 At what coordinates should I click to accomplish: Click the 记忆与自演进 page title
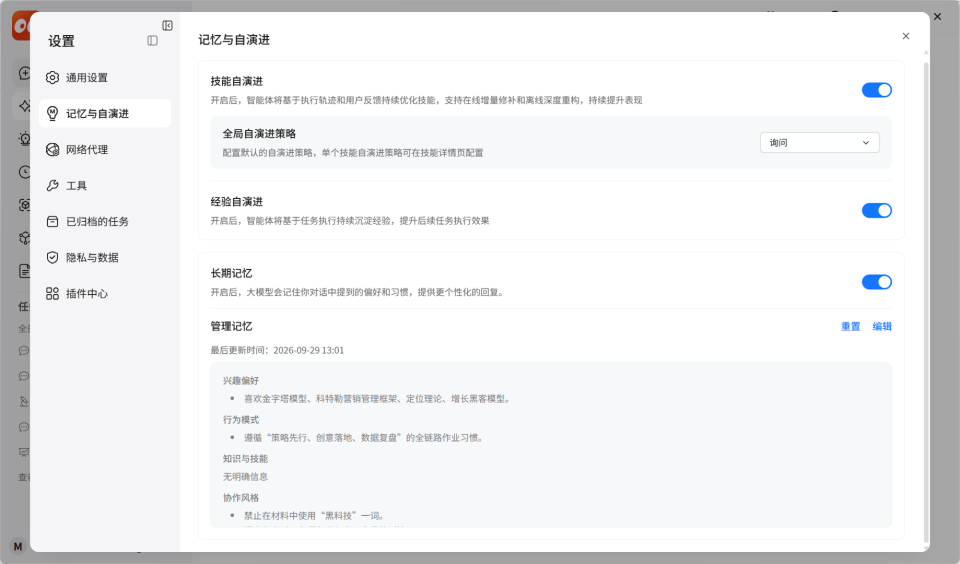[x=234, y=40]
